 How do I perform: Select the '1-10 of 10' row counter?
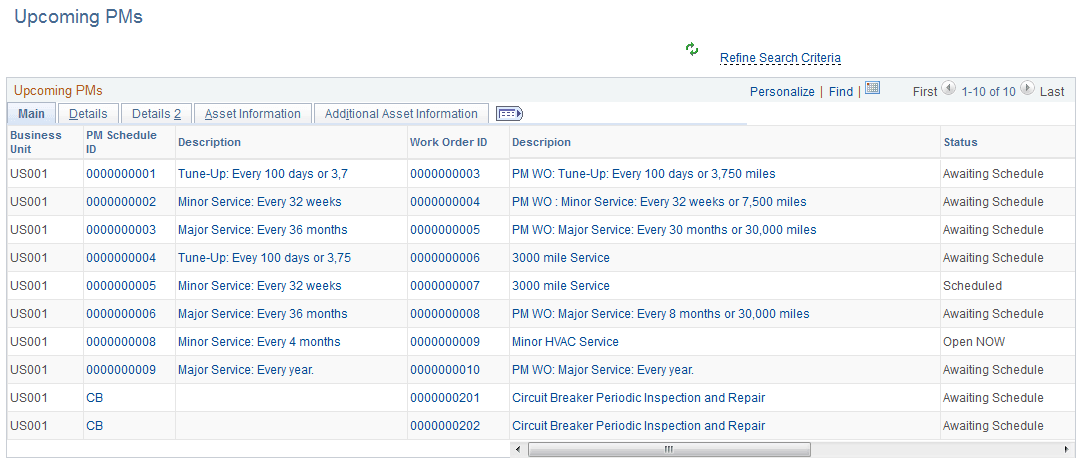click(989, 91)
